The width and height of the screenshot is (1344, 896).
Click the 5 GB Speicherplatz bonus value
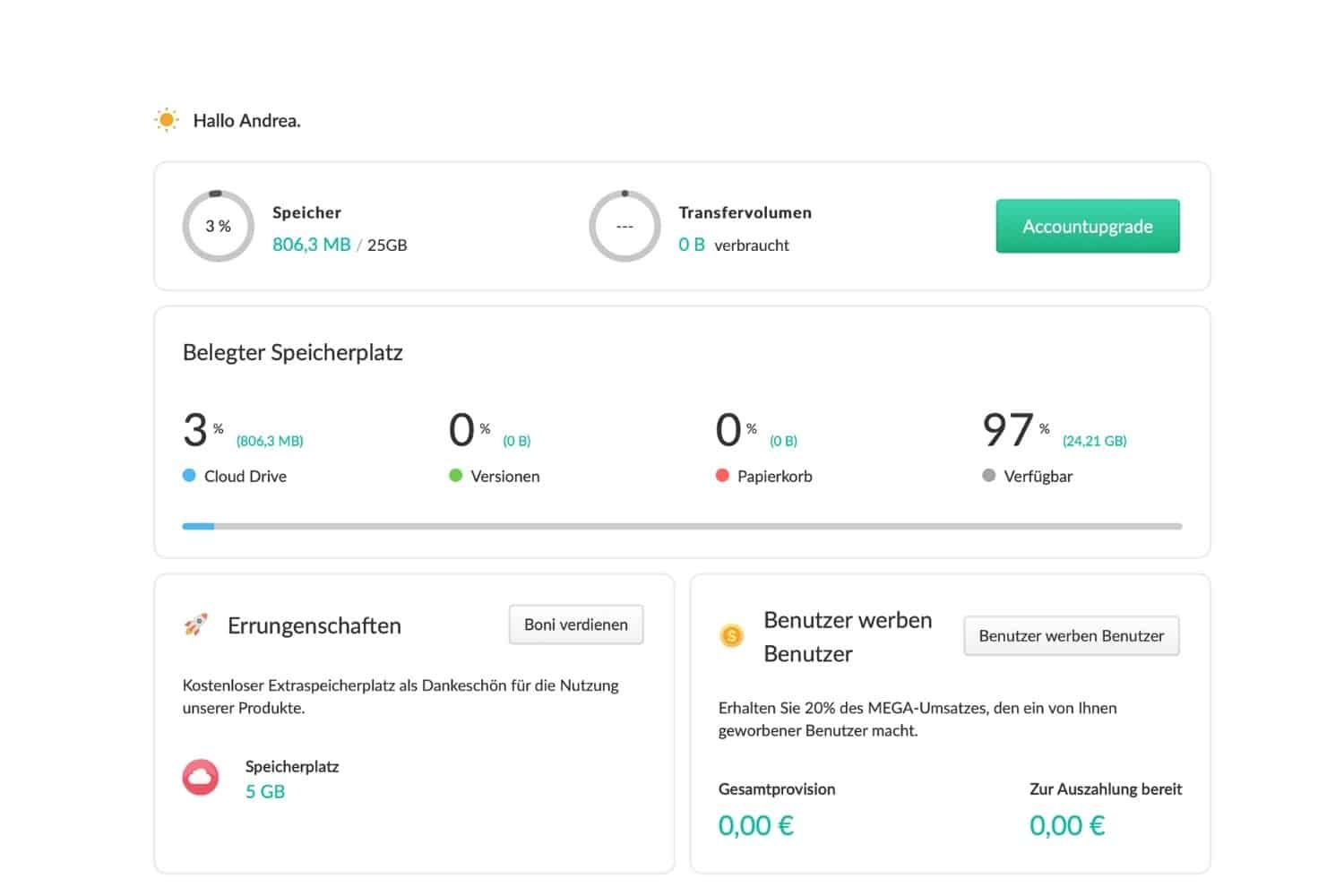(265, 792)
